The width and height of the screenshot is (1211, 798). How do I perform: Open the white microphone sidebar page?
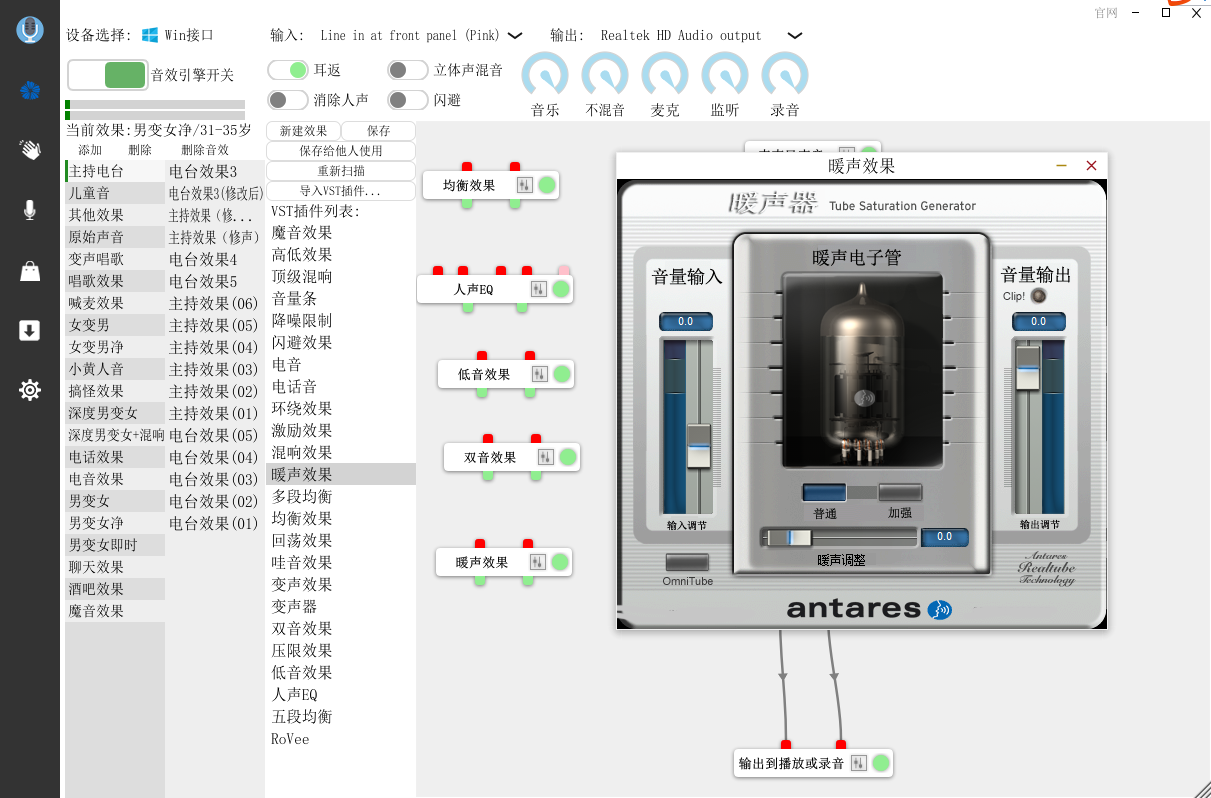[30, 210]
